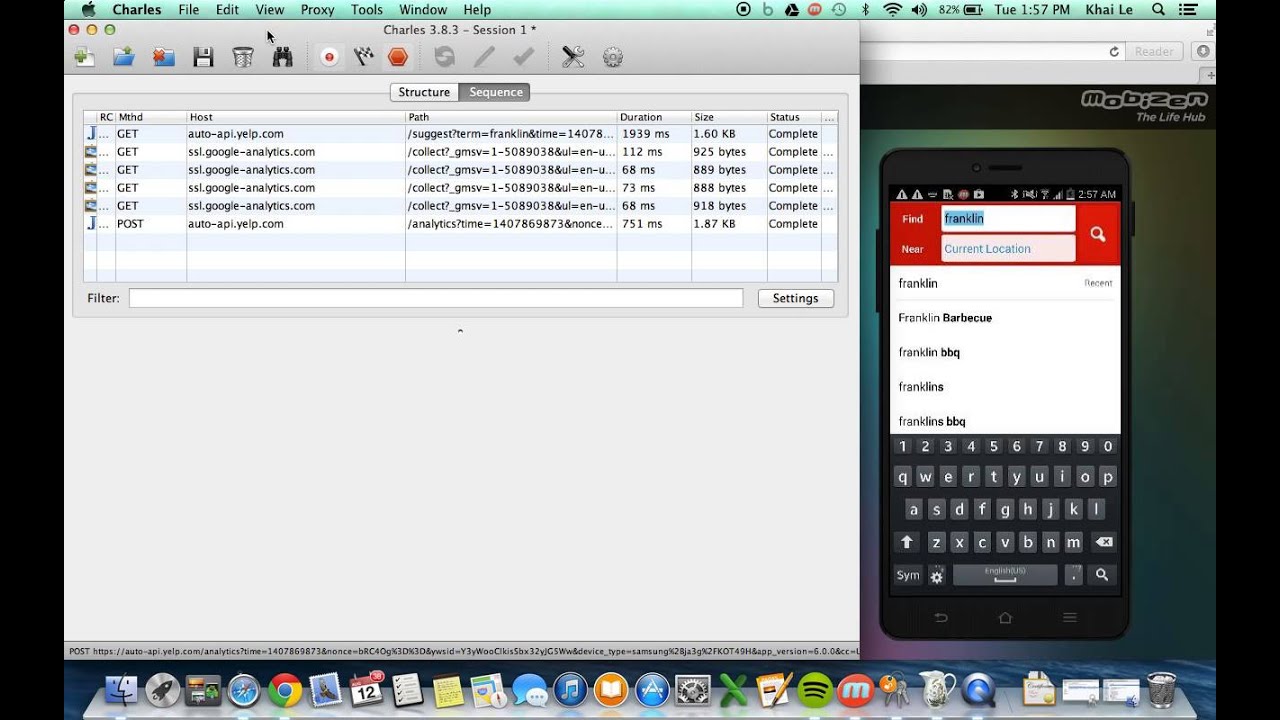The height and width of the screenshot is (720, 1280).
Task: Validate the selected request with checkmark icon
Action: click(x=523, y=57)
